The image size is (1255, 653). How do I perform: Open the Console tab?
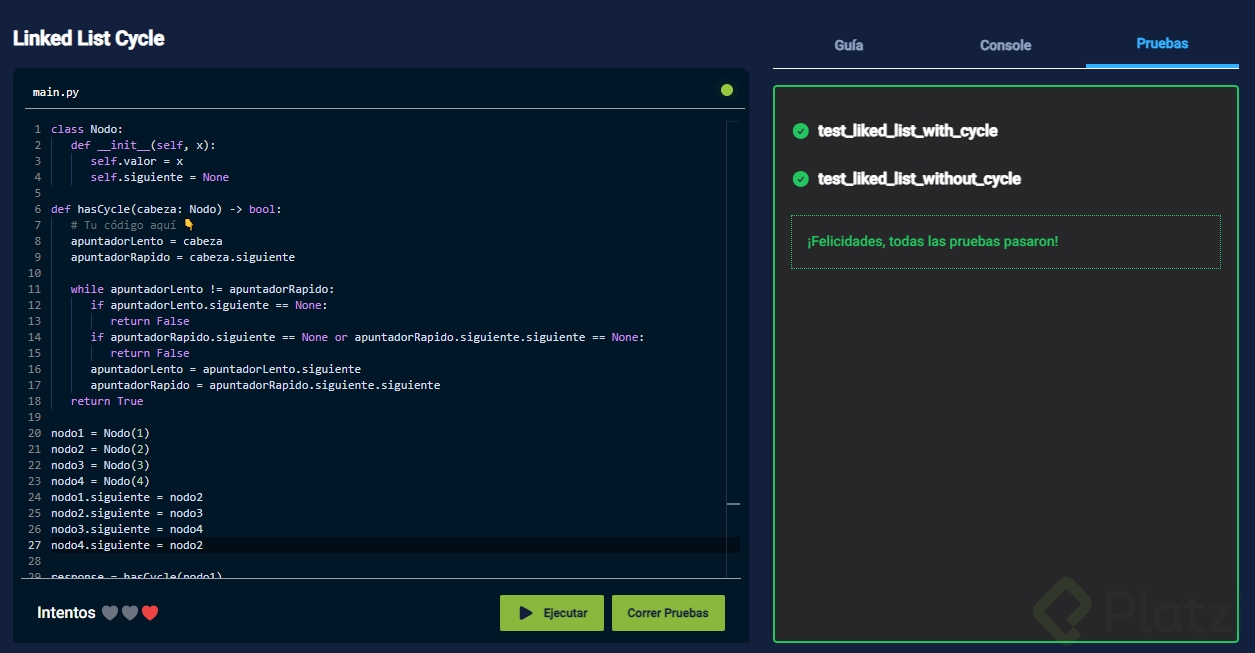tap(1005, 45)
